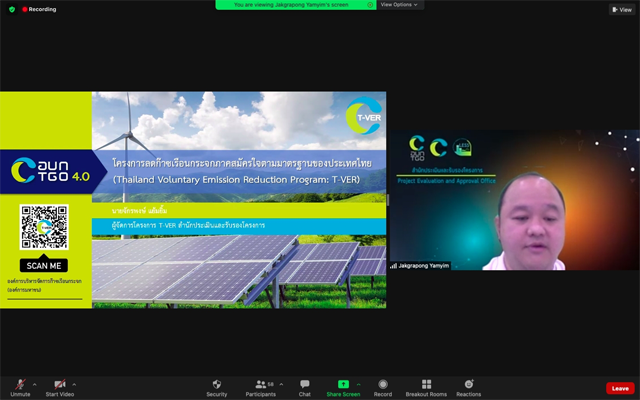The image size is (640, 400).
Task: Open Breakout Rooms grid icon
Action: [426, 384]
